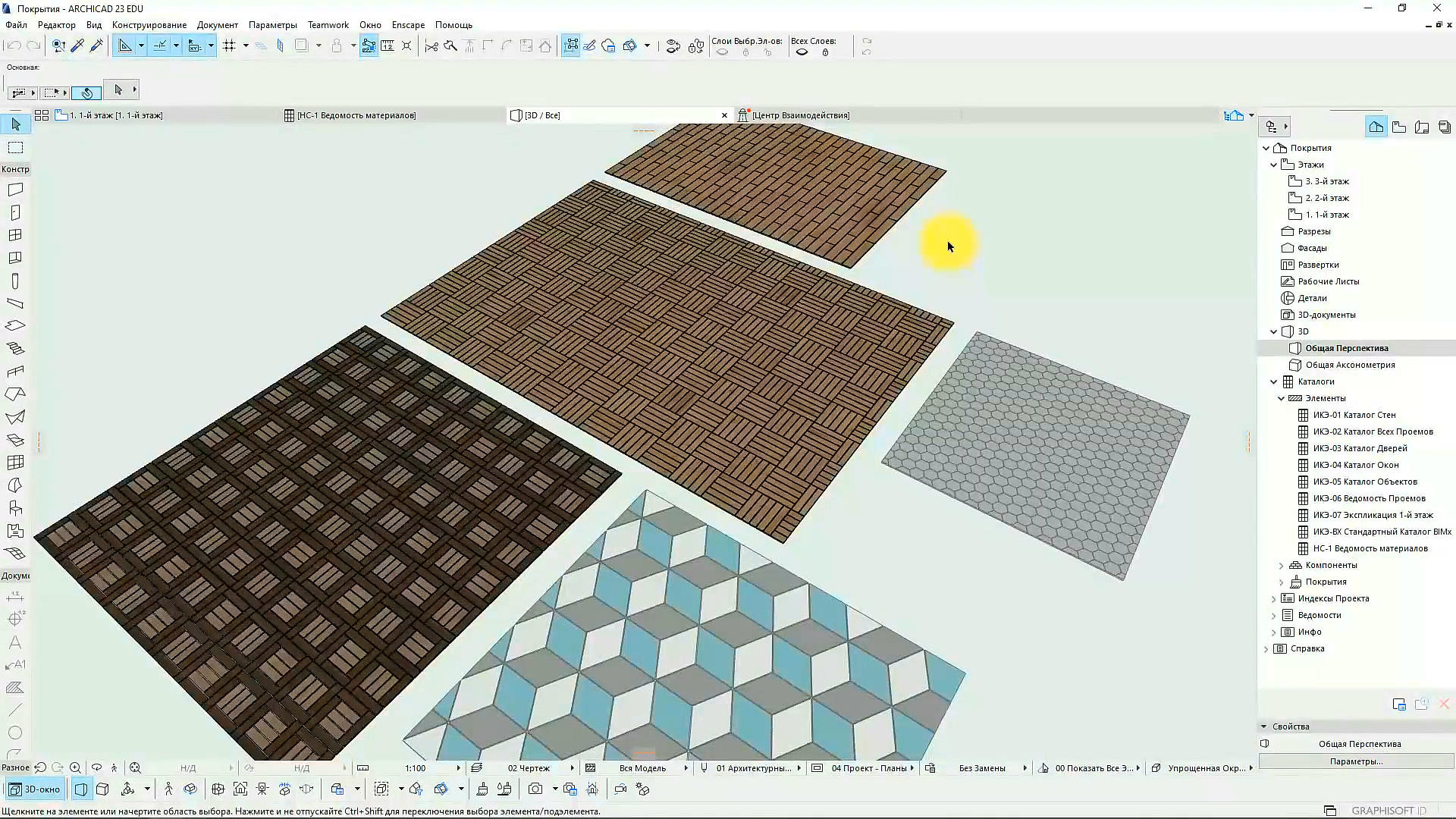Select the Wall tool in toolbox
The image size is (1456, 819).
[15, 190]
